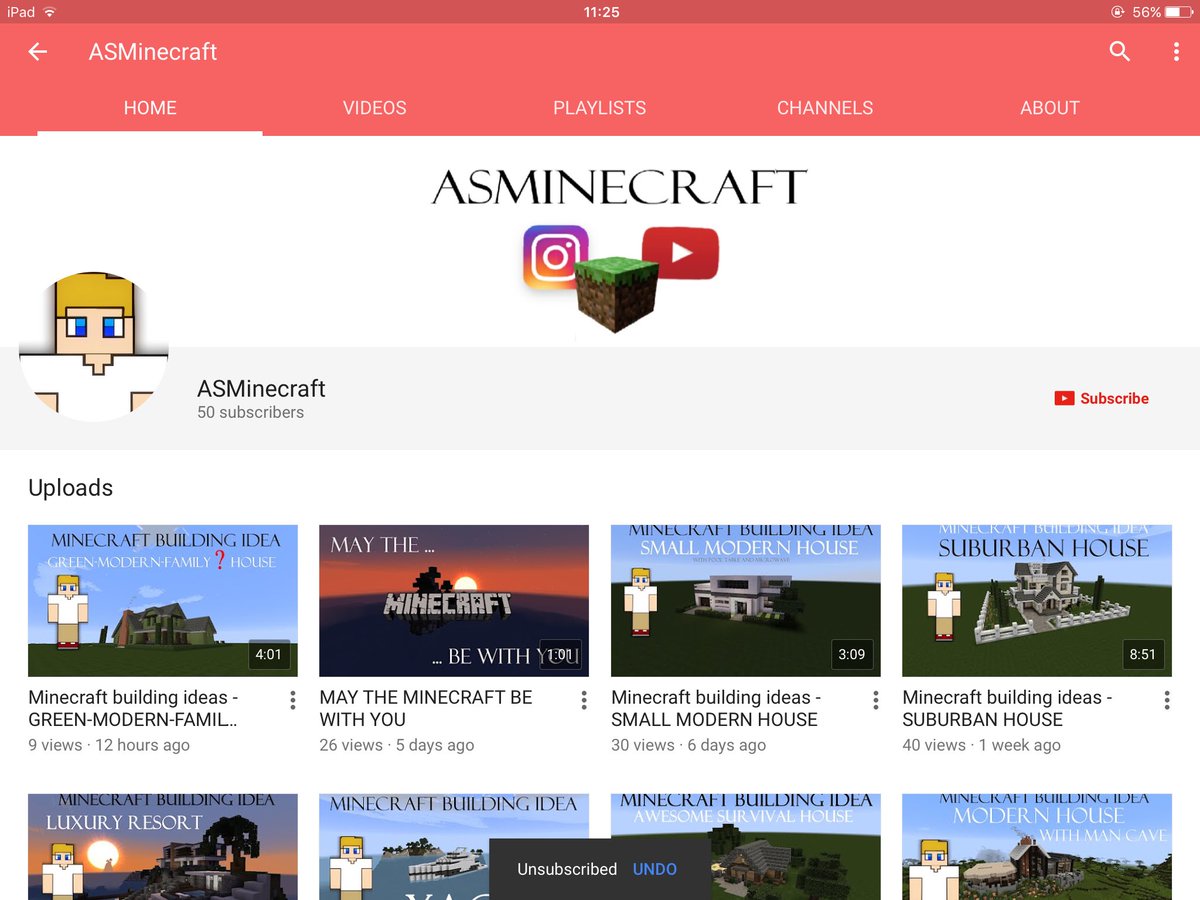The height and width of the screenshot is (900, 1200).
Task: Tap the '9 views · 12 hours ago' text
Action: [109, 745]
